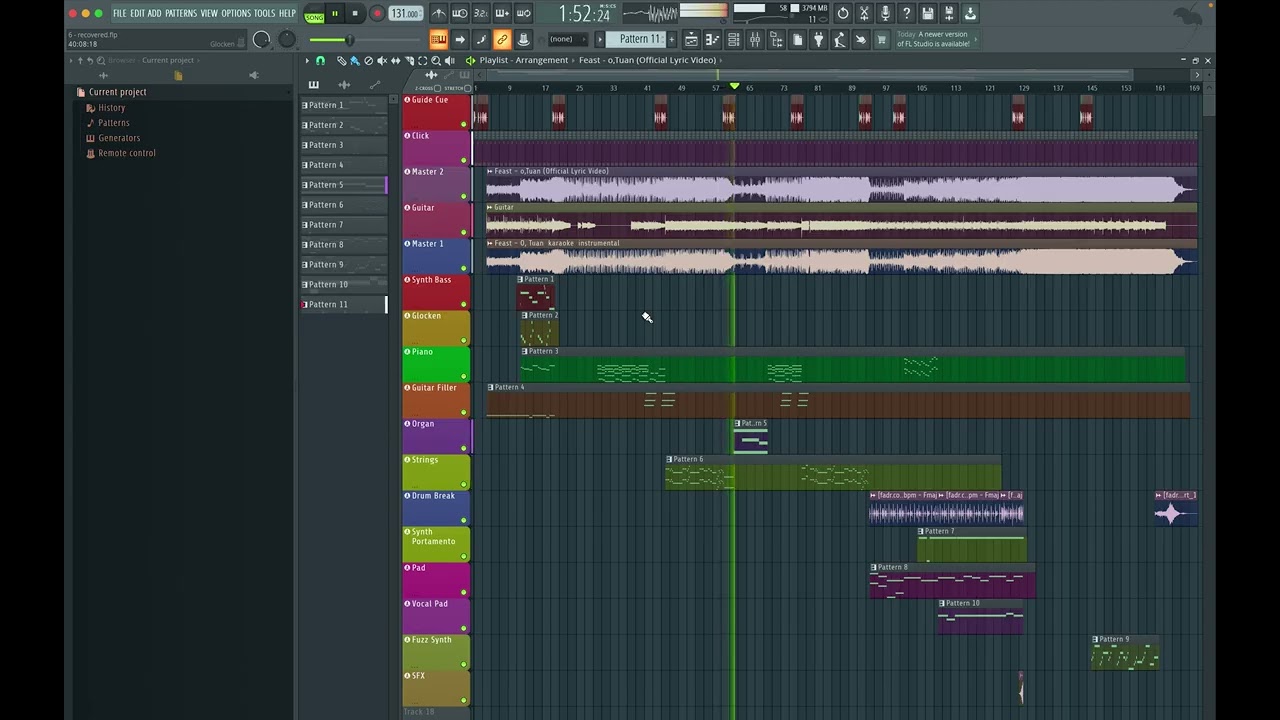Toggle Z-CROSS checkbox

click(437, 88)
